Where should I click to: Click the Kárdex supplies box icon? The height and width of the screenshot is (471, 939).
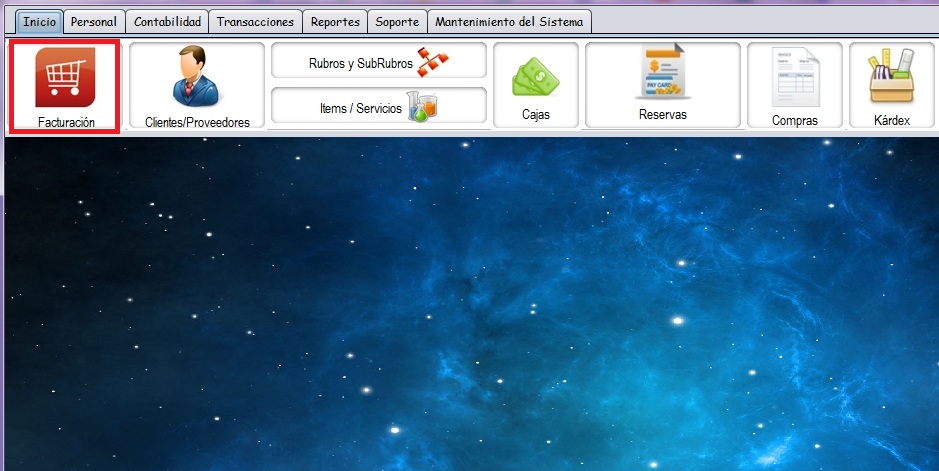(892, 76)
